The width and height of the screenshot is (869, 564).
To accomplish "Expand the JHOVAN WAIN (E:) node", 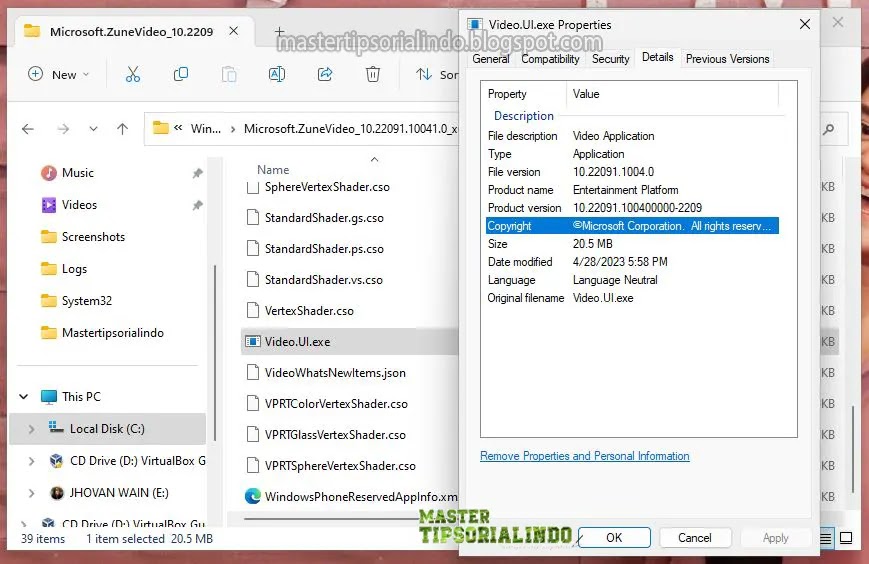I will tap(32, 493).
